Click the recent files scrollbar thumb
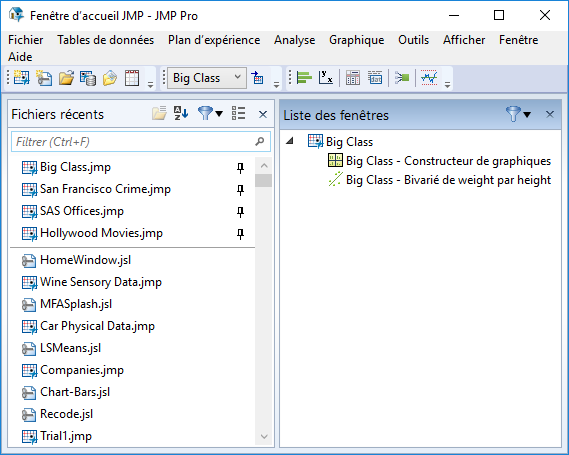The image size is (569, 455). (x=263, y=180)
